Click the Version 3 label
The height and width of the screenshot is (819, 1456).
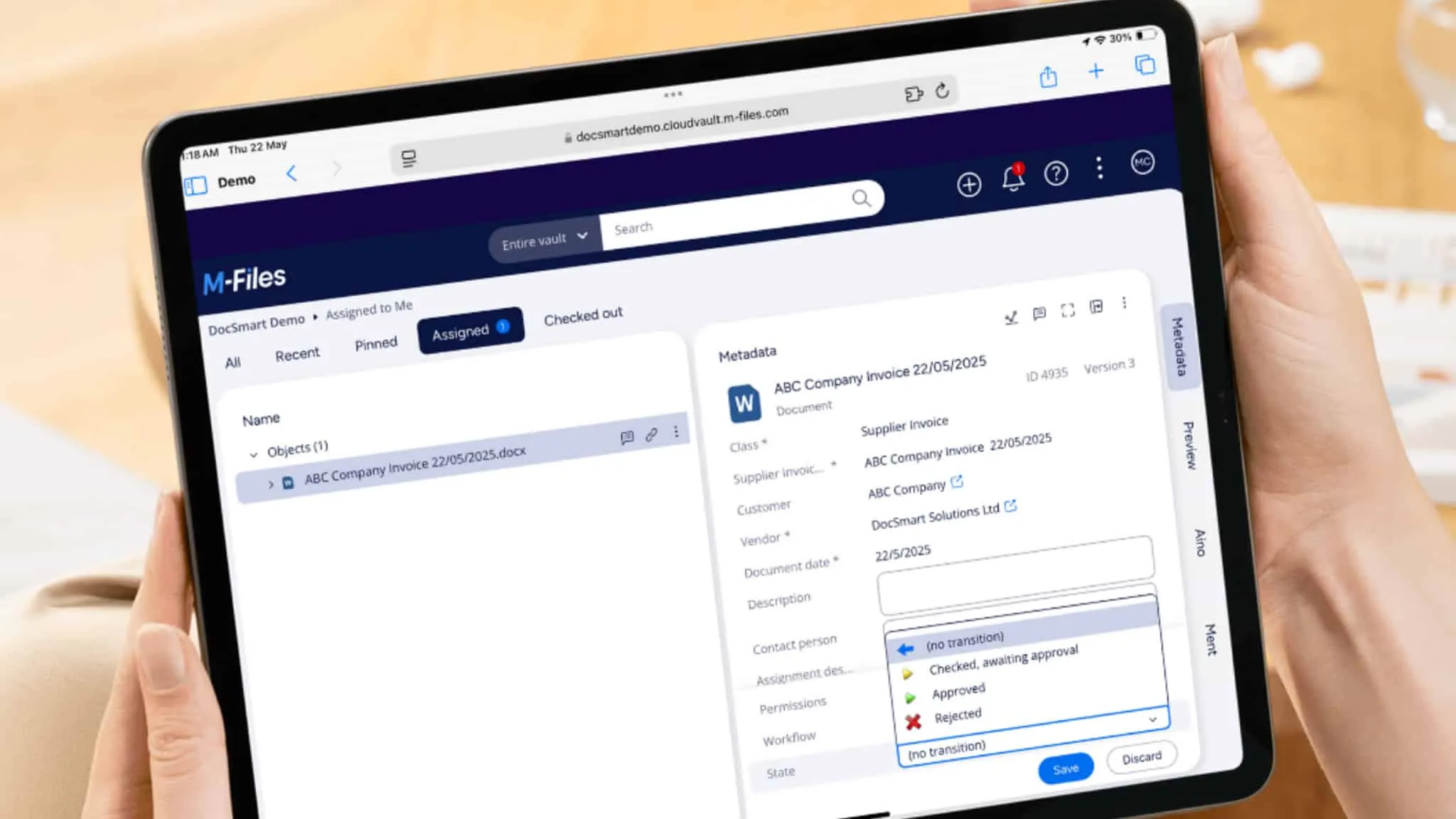(x=1109, y=367)
